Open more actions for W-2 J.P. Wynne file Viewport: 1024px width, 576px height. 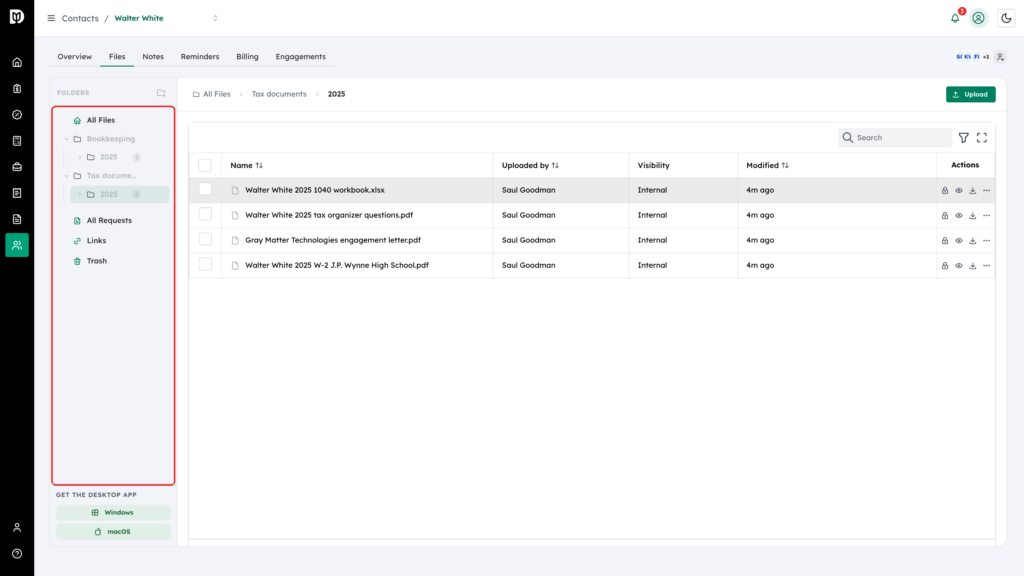pos(987,266)
